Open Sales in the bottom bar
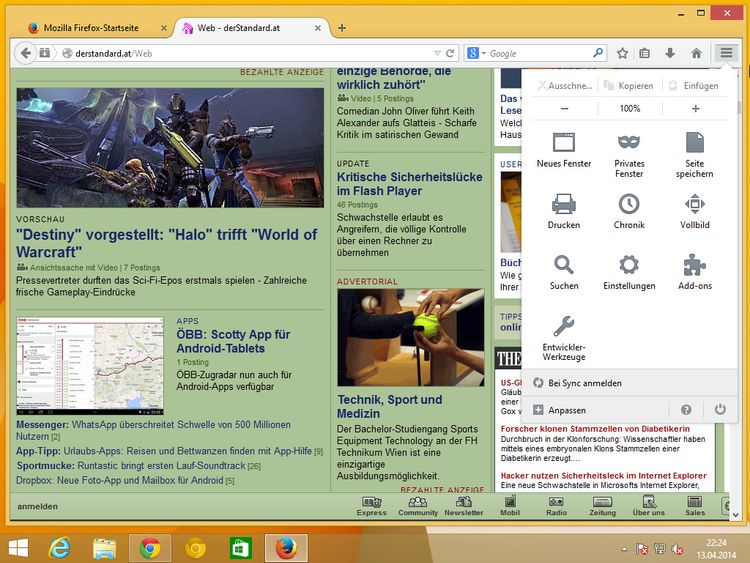The height and width of the screenshot is (563, 750). click(x=695, y=506)
